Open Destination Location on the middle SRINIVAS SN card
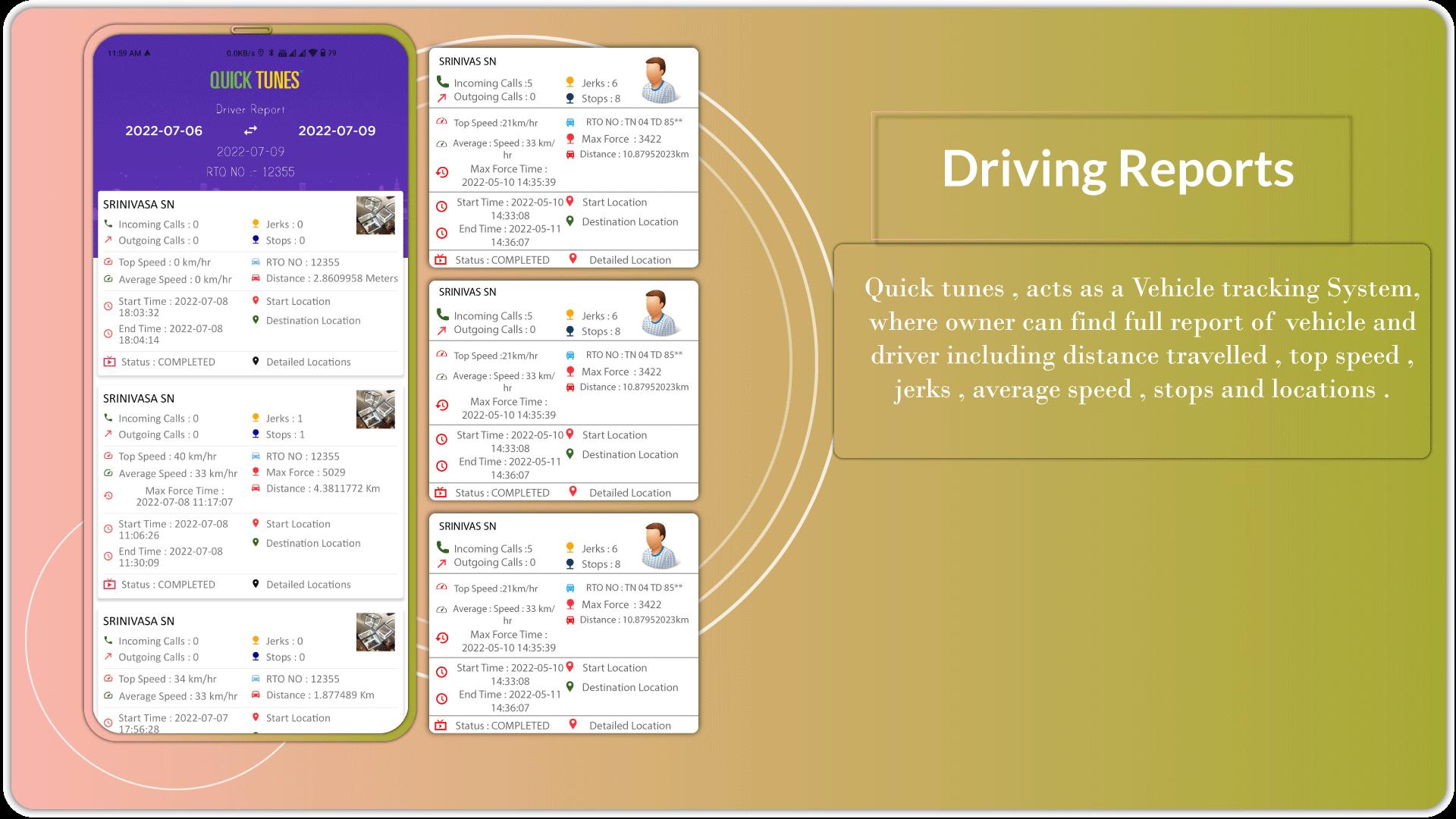The image size is (1456, 819). [630, 455]
